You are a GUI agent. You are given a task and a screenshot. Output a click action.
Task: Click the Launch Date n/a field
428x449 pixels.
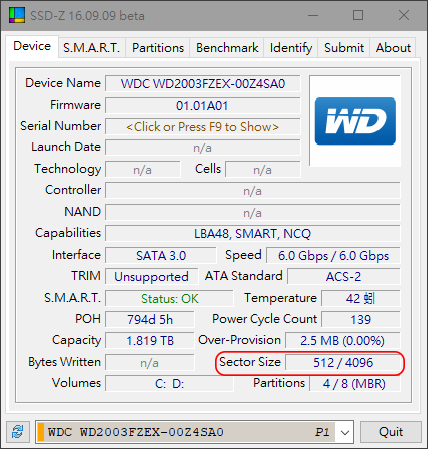pyautogui.click(x=203, y=148)
